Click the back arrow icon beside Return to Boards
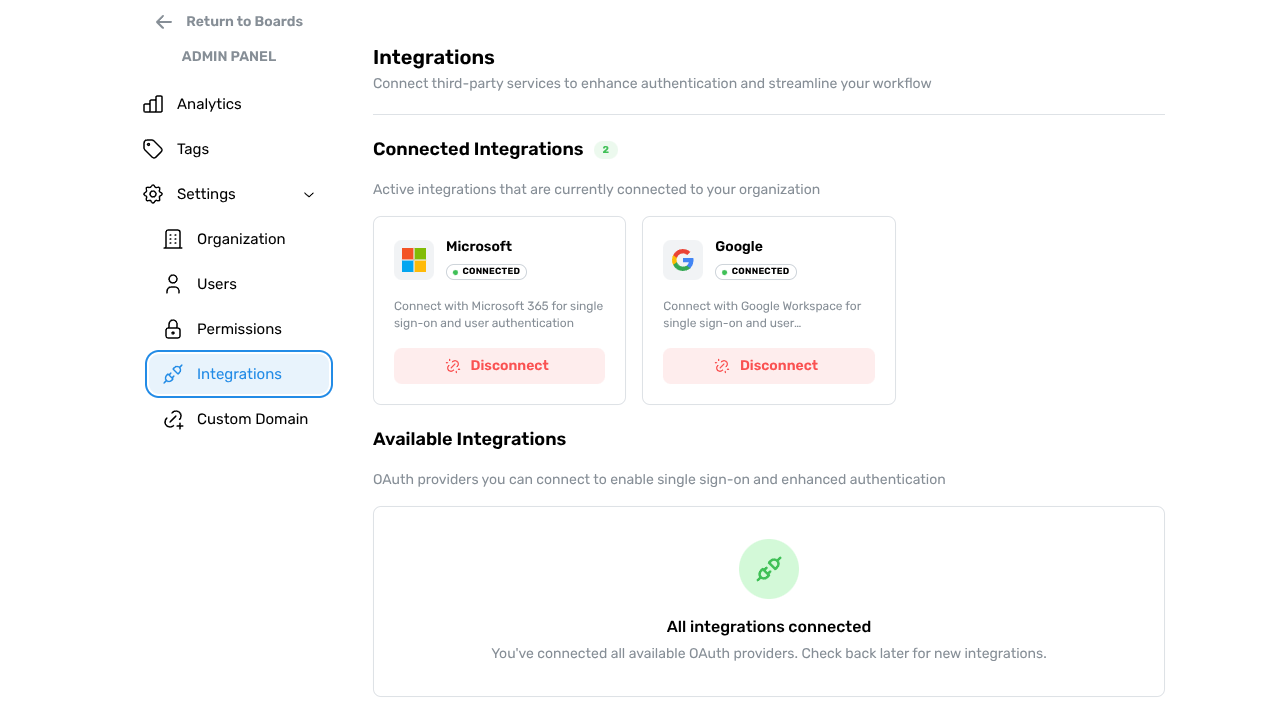The height and width of the screenshot is (710, 1262). pos(164,22)
